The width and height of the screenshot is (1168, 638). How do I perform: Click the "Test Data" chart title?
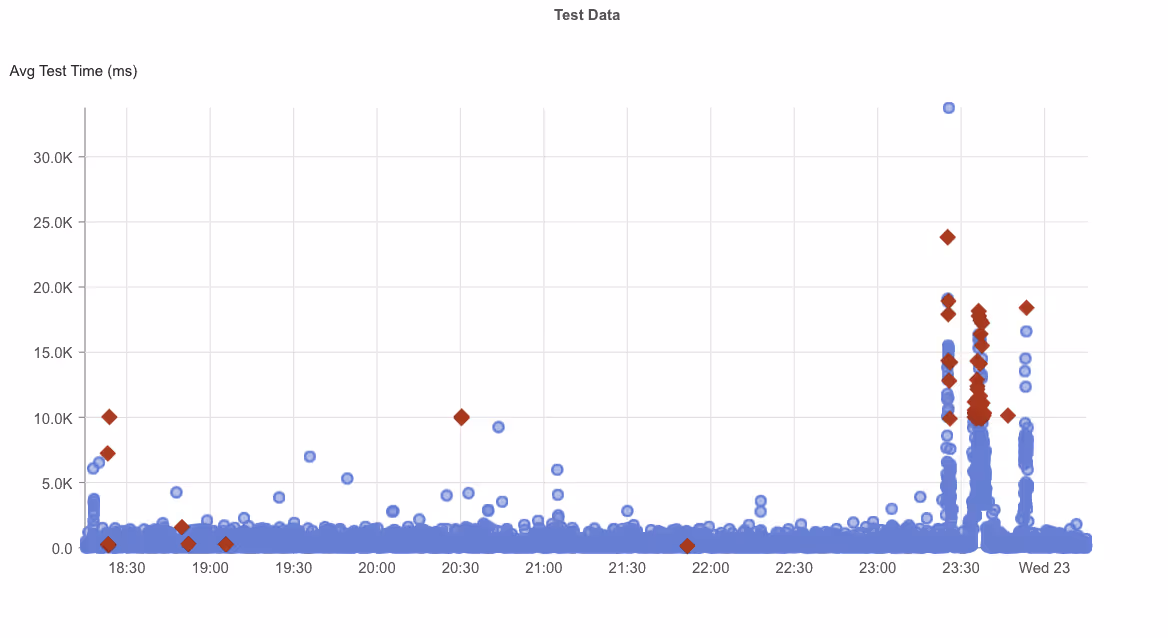coord(586,15)
